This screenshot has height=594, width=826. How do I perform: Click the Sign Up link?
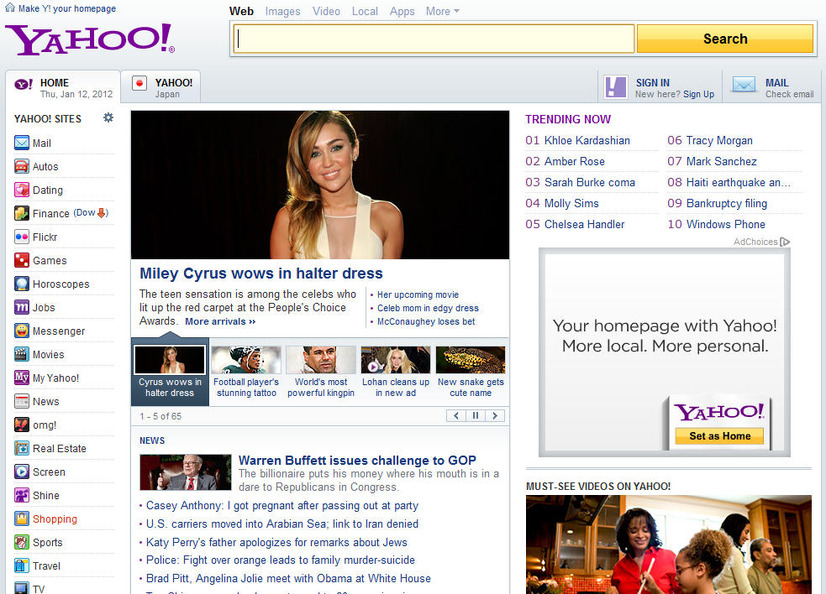[699, 94]
